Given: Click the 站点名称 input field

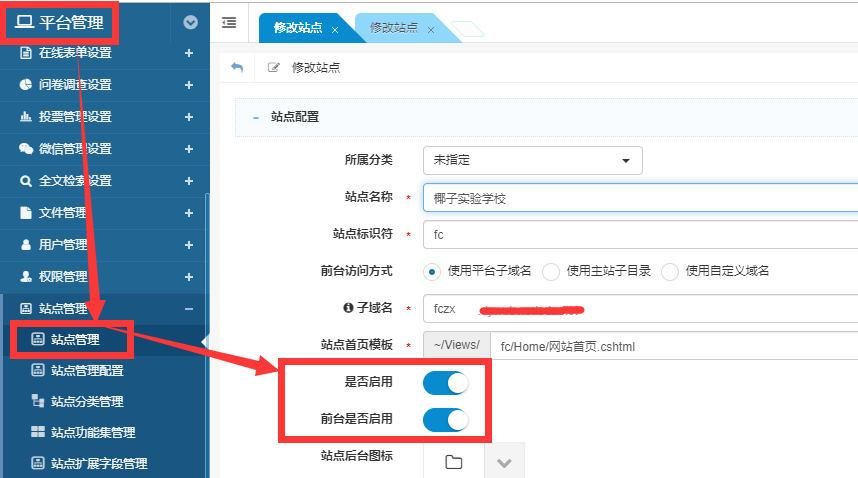Looking at the screenshot, I should (640, 198).
